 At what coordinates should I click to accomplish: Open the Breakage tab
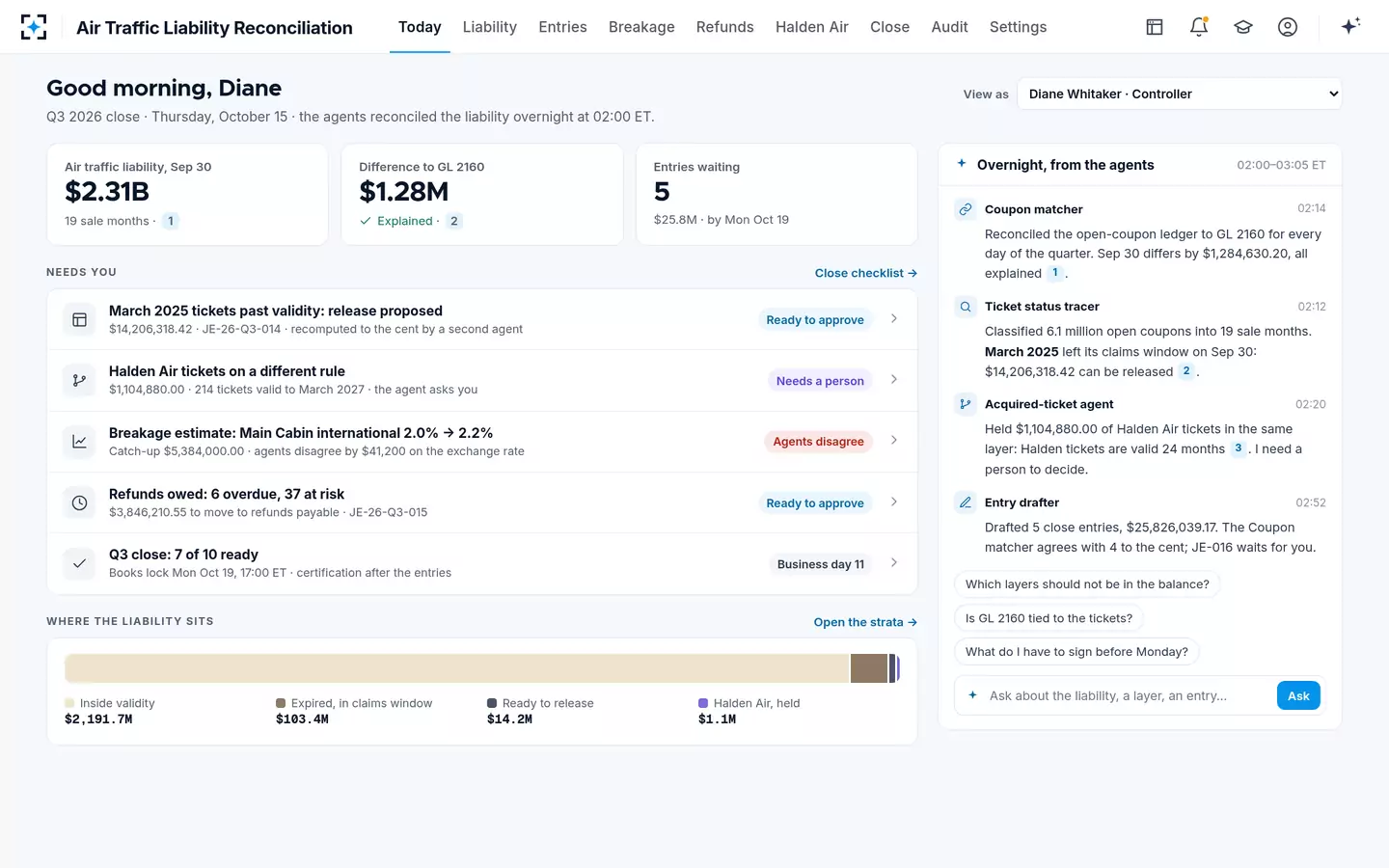pos(641,27)
